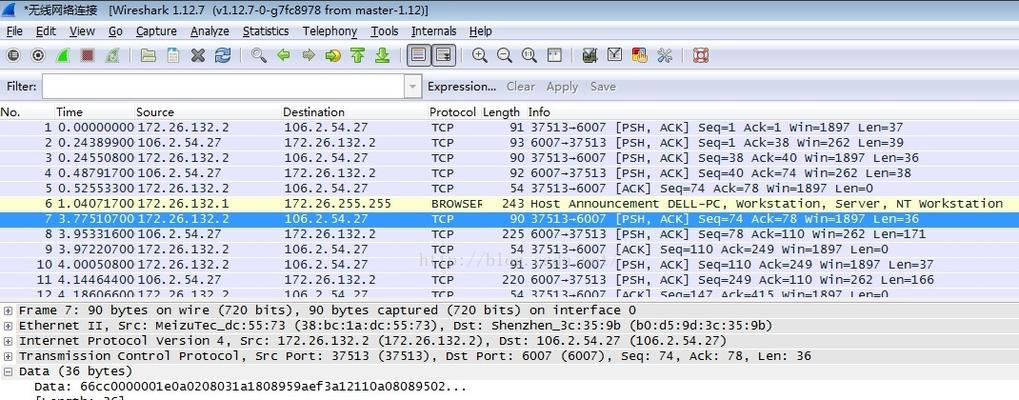Reload this capture file icon
The height and width of the screenshot is (400, 1019).
tap(222, 56)
